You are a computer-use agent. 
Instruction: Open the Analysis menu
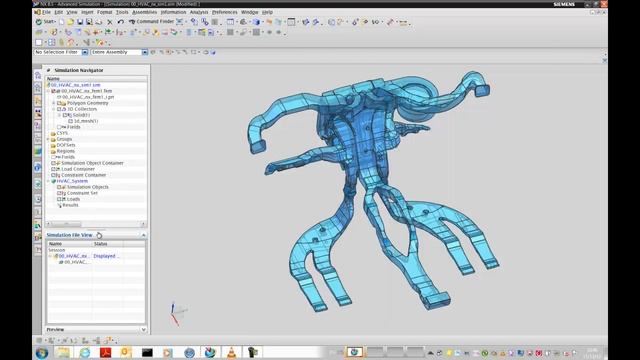[x=199, y=12]
